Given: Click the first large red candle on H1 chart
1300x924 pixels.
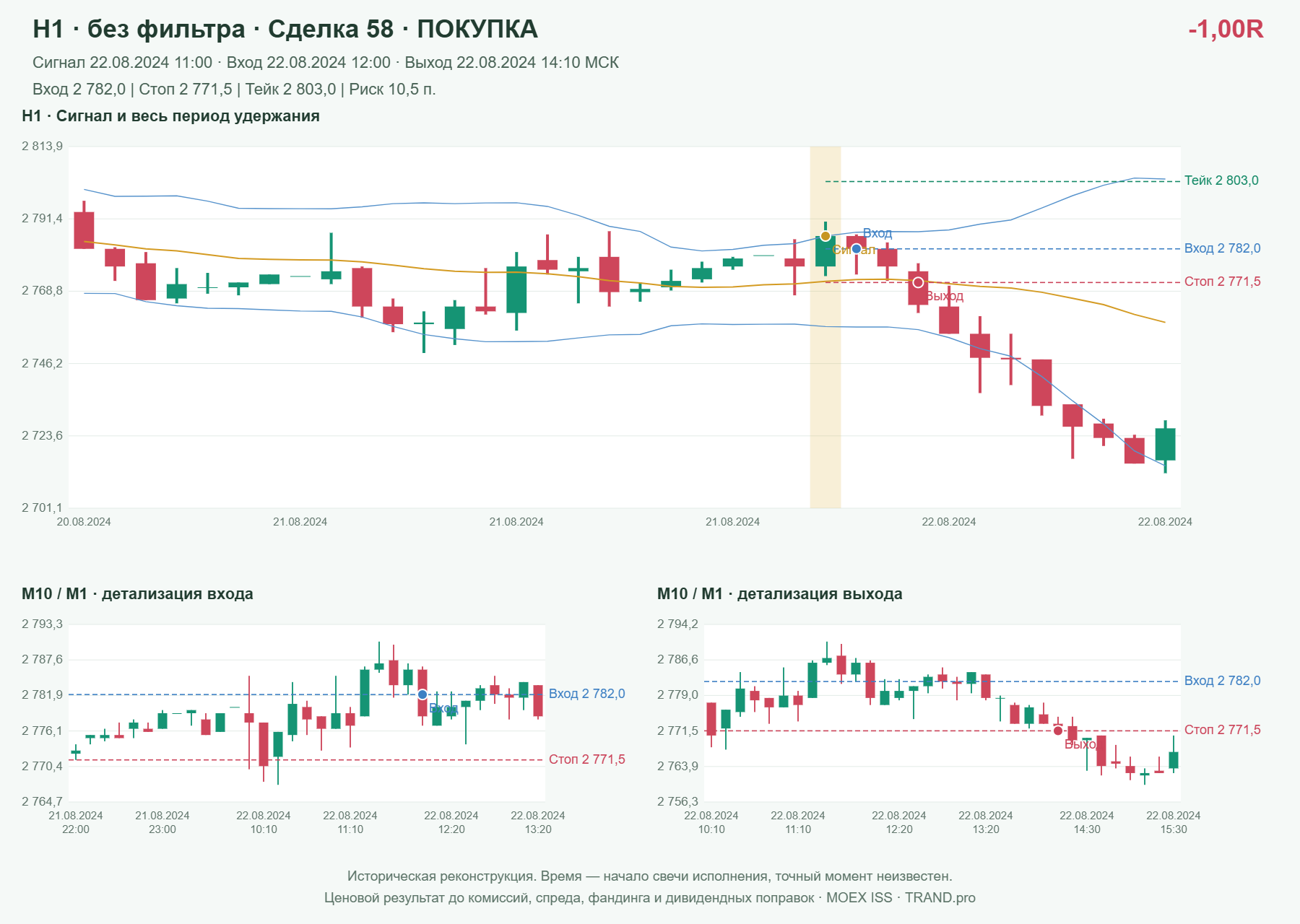Looking at the screenshot, I should coord(84,230).
